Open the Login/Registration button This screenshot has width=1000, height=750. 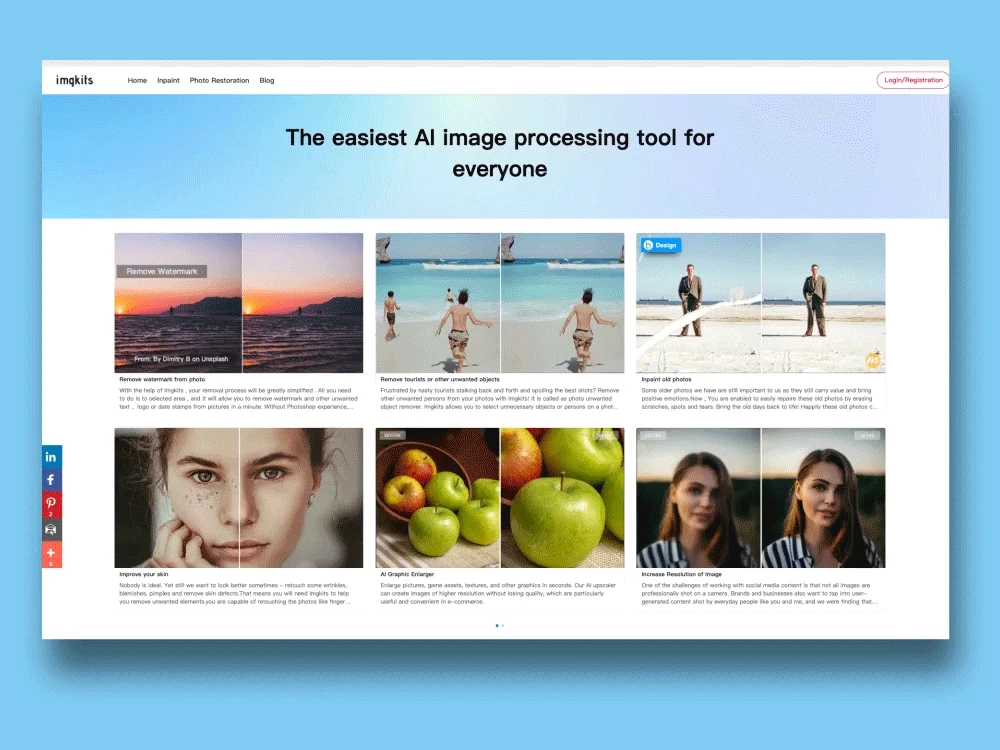click(x=913, y=79)
